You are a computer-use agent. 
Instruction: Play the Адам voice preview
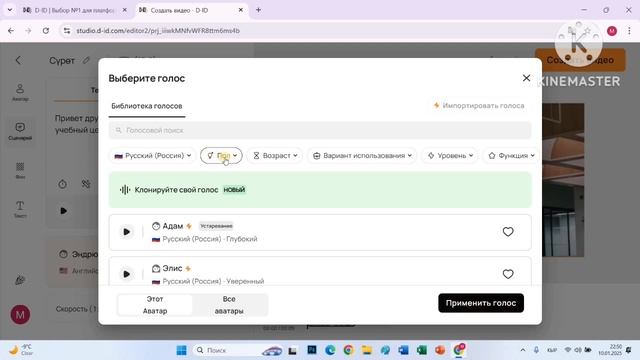click(127, 232)
